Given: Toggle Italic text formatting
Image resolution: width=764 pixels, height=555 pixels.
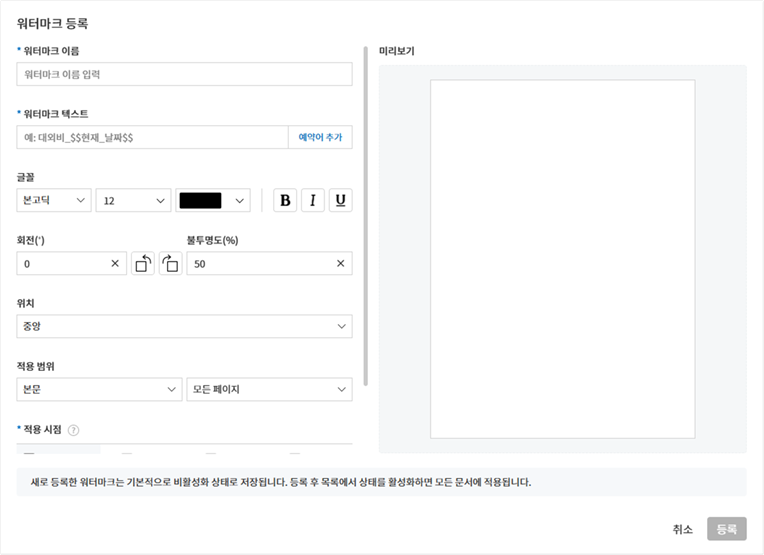Looking at the screenshot, I should tap(313, 201).
